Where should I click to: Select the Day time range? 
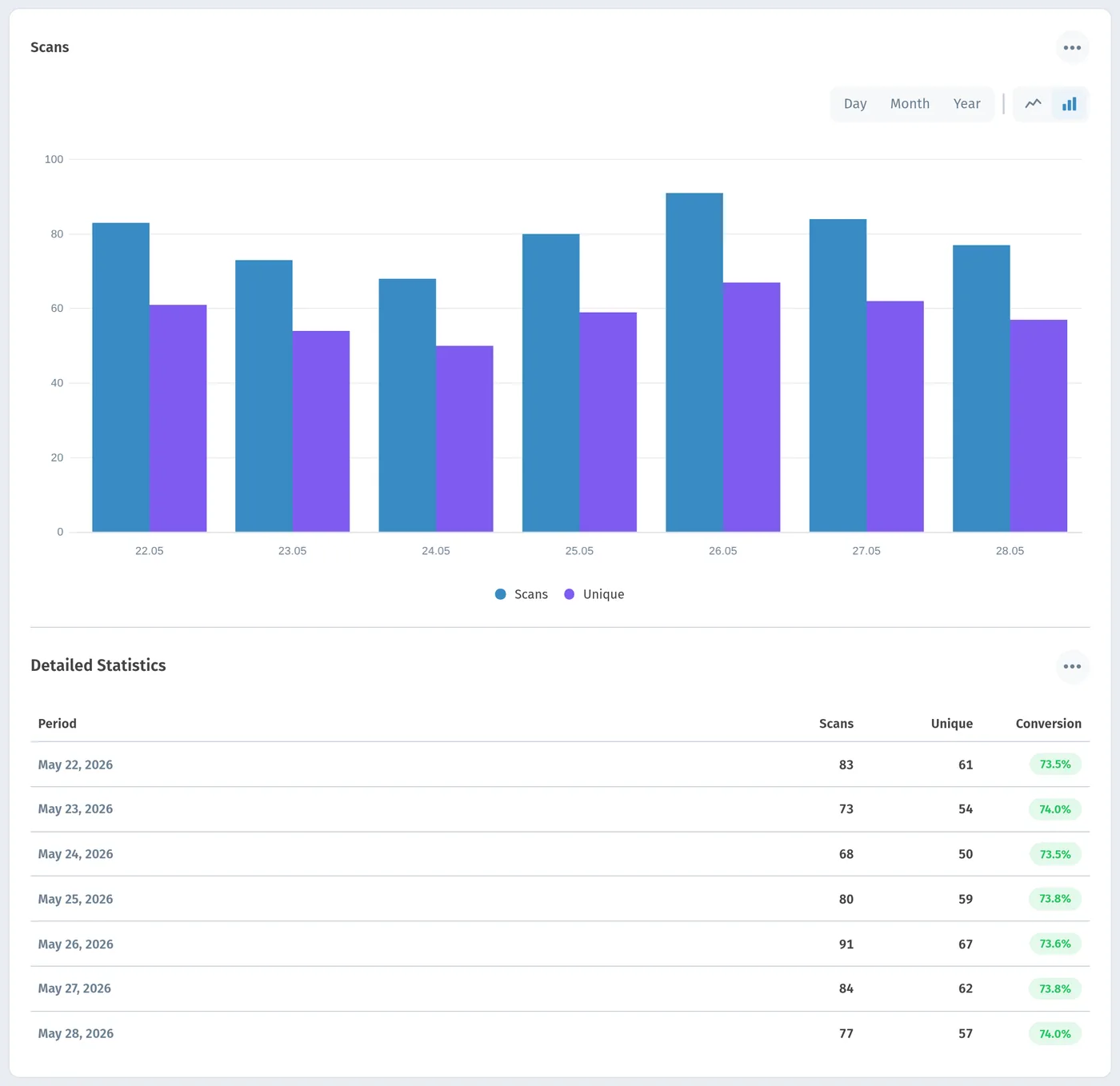click(855, 104)
